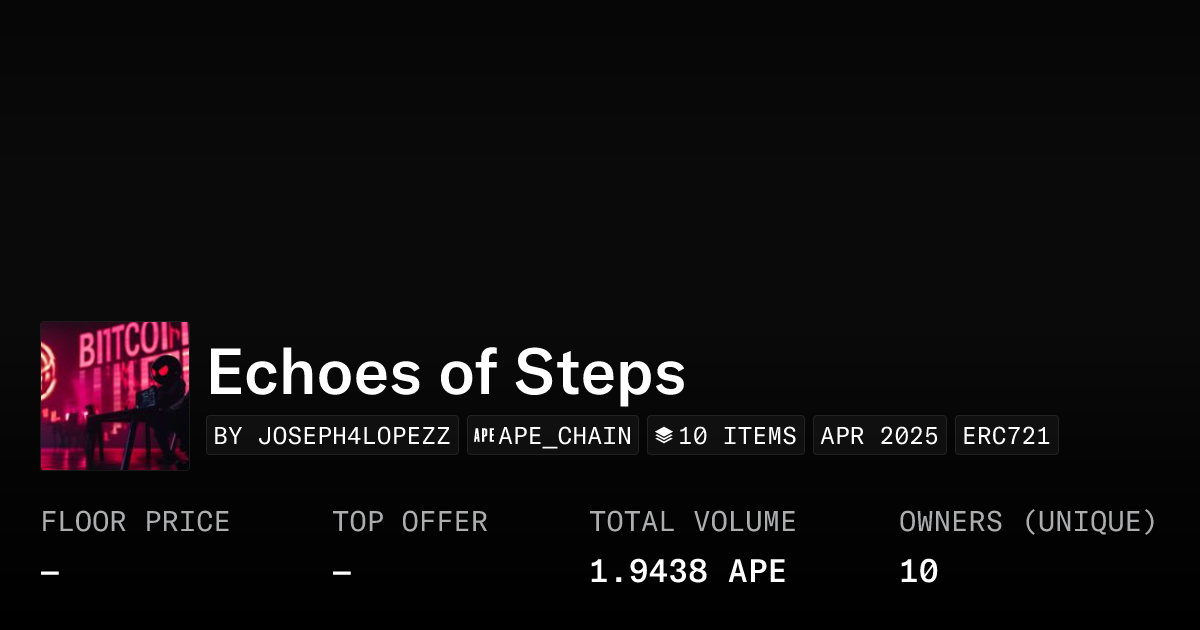This screenshot has height=630, width=1200.
Task: Open creator JOSEPH4LOPEZZ profile badge
Action: [x=332, y=436]
